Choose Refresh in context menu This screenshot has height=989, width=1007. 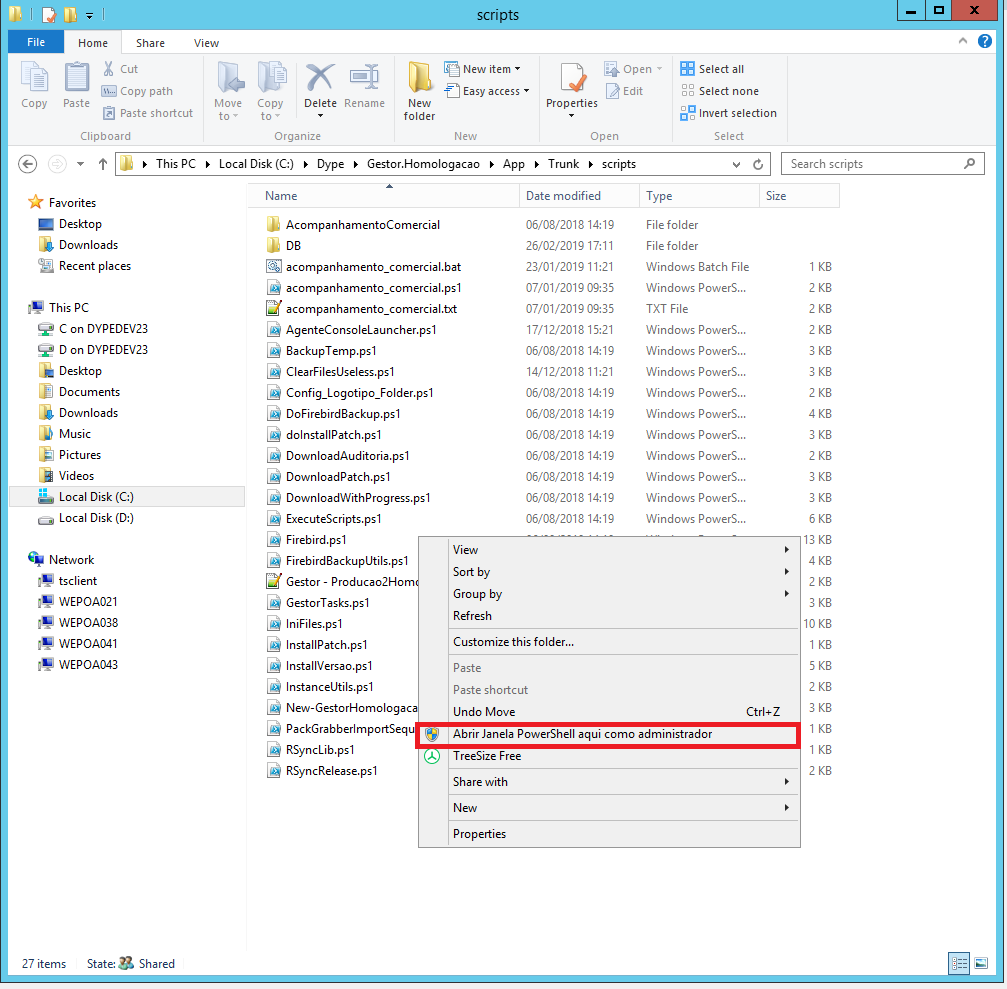click(609, 617)
